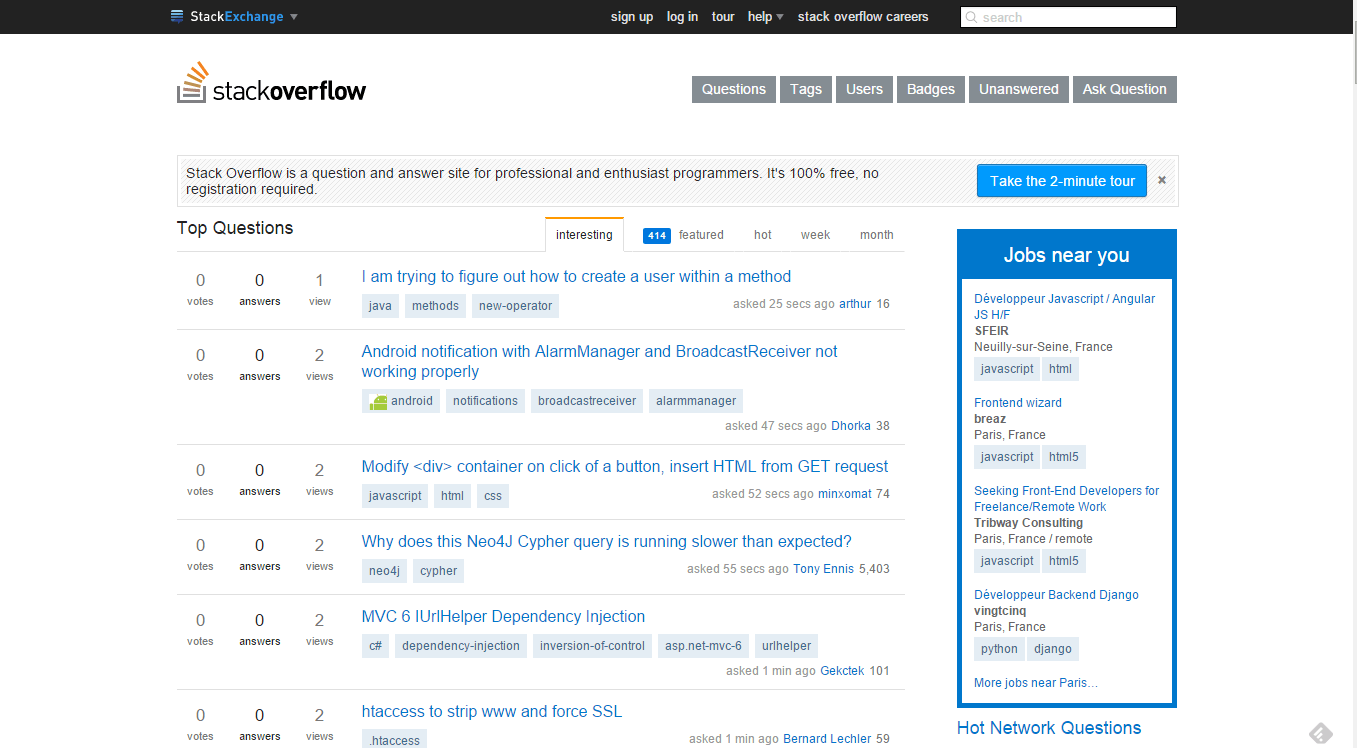Click the .htaccess tag
This screenshot has width=1357, height=748.
[394, 740]
